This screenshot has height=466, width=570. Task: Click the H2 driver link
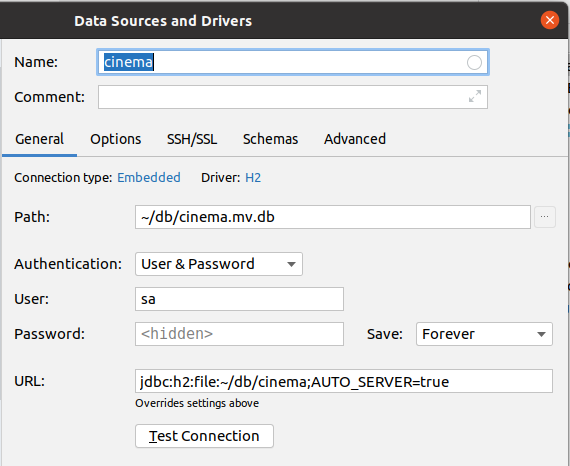253,178
